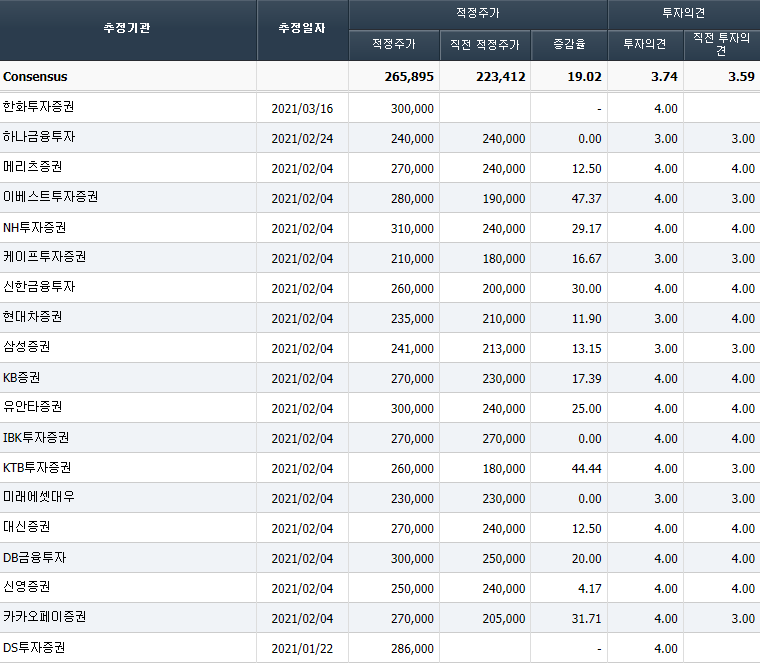Viewport: 762px width, 664px height.
Task: Select 4.17 change rate of 신영증권
Action: tap(589, 589)
